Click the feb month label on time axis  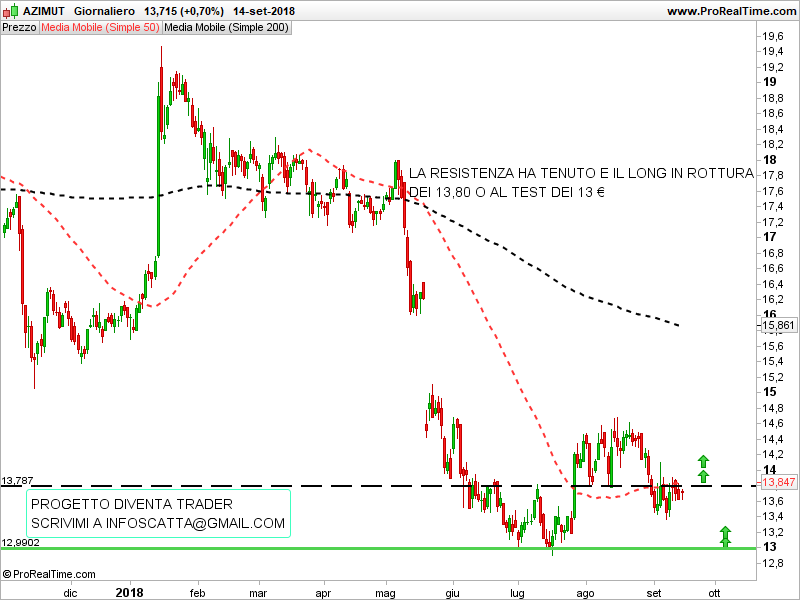[x=197, y=593]
